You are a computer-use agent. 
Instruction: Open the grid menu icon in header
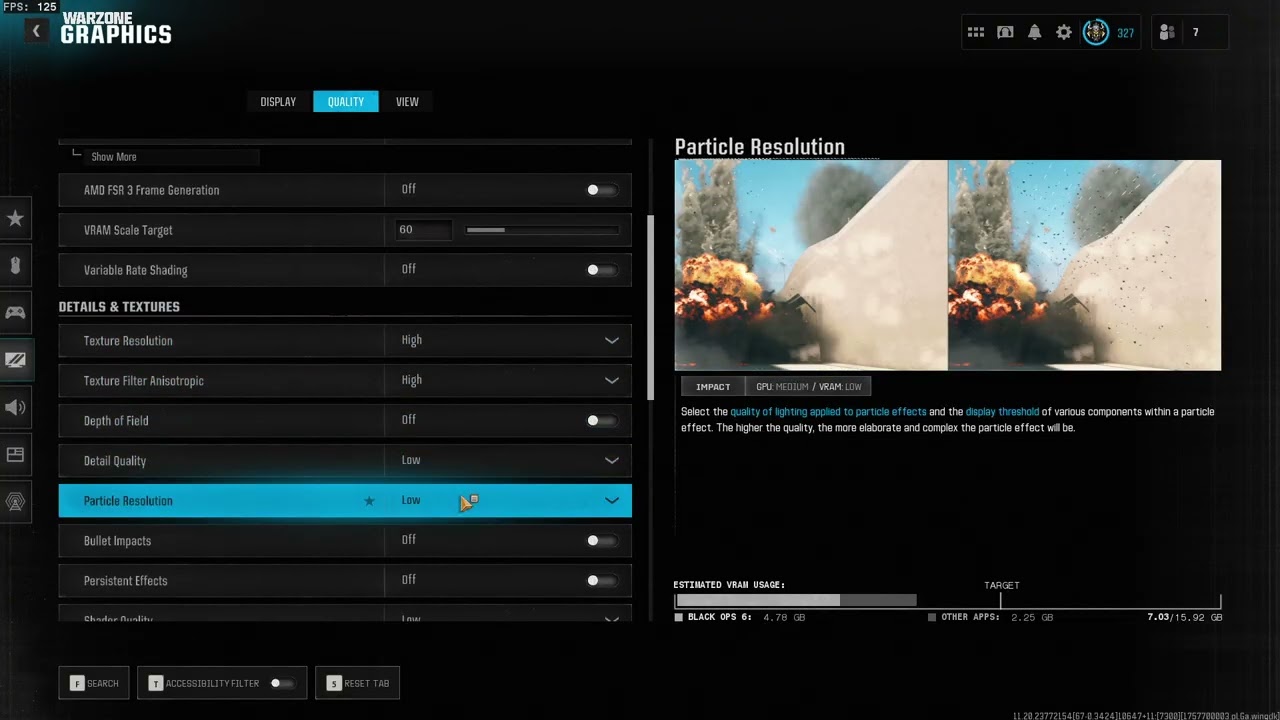click(976, 33)
